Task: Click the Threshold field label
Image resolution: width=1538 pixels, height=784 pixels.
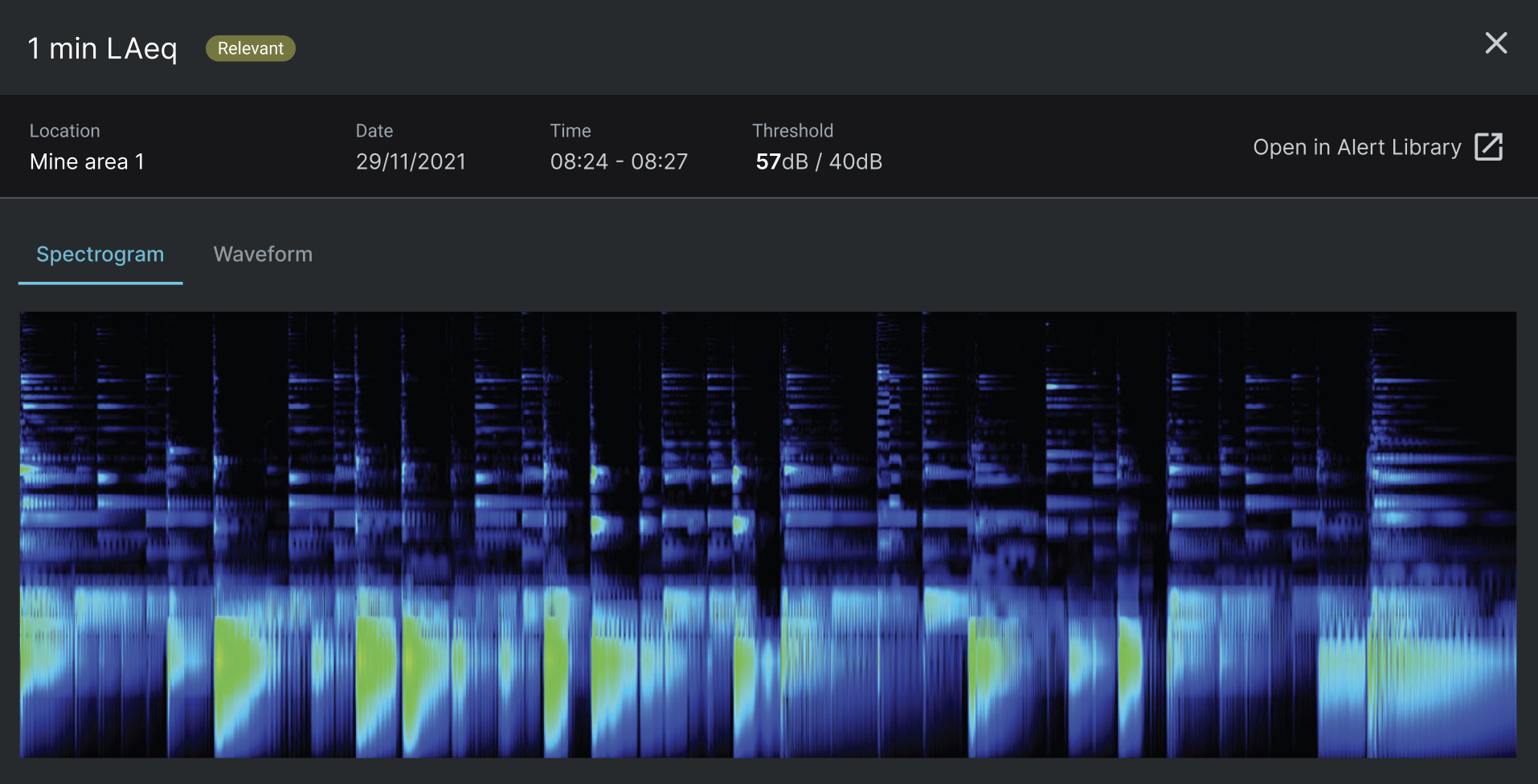Action: tap(792, 131)
